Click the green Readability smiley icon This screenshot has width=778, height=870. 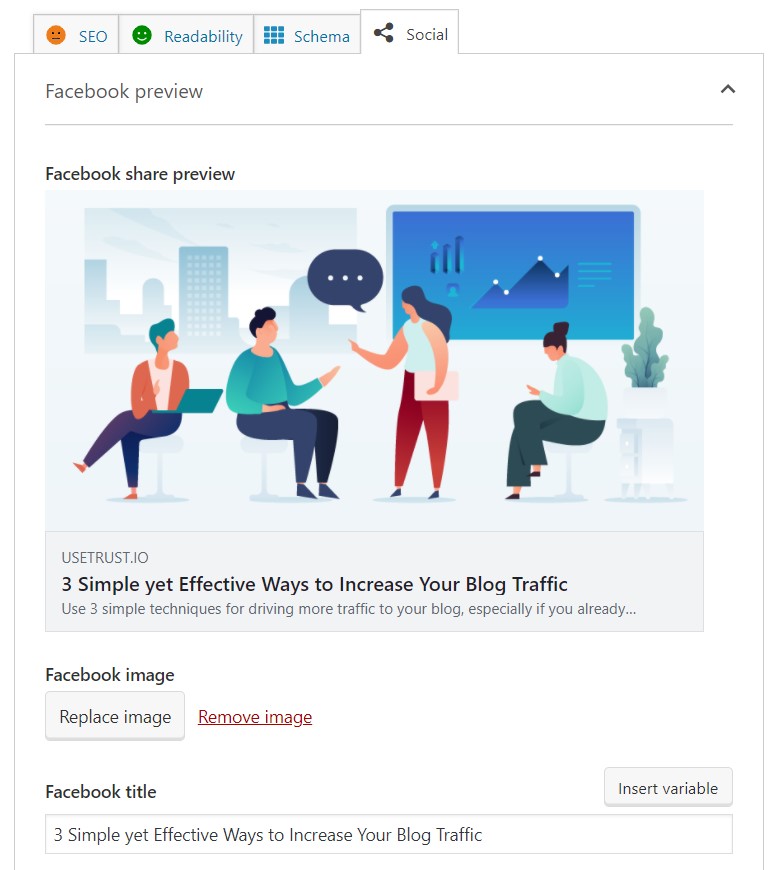click(x=142, y=35)
